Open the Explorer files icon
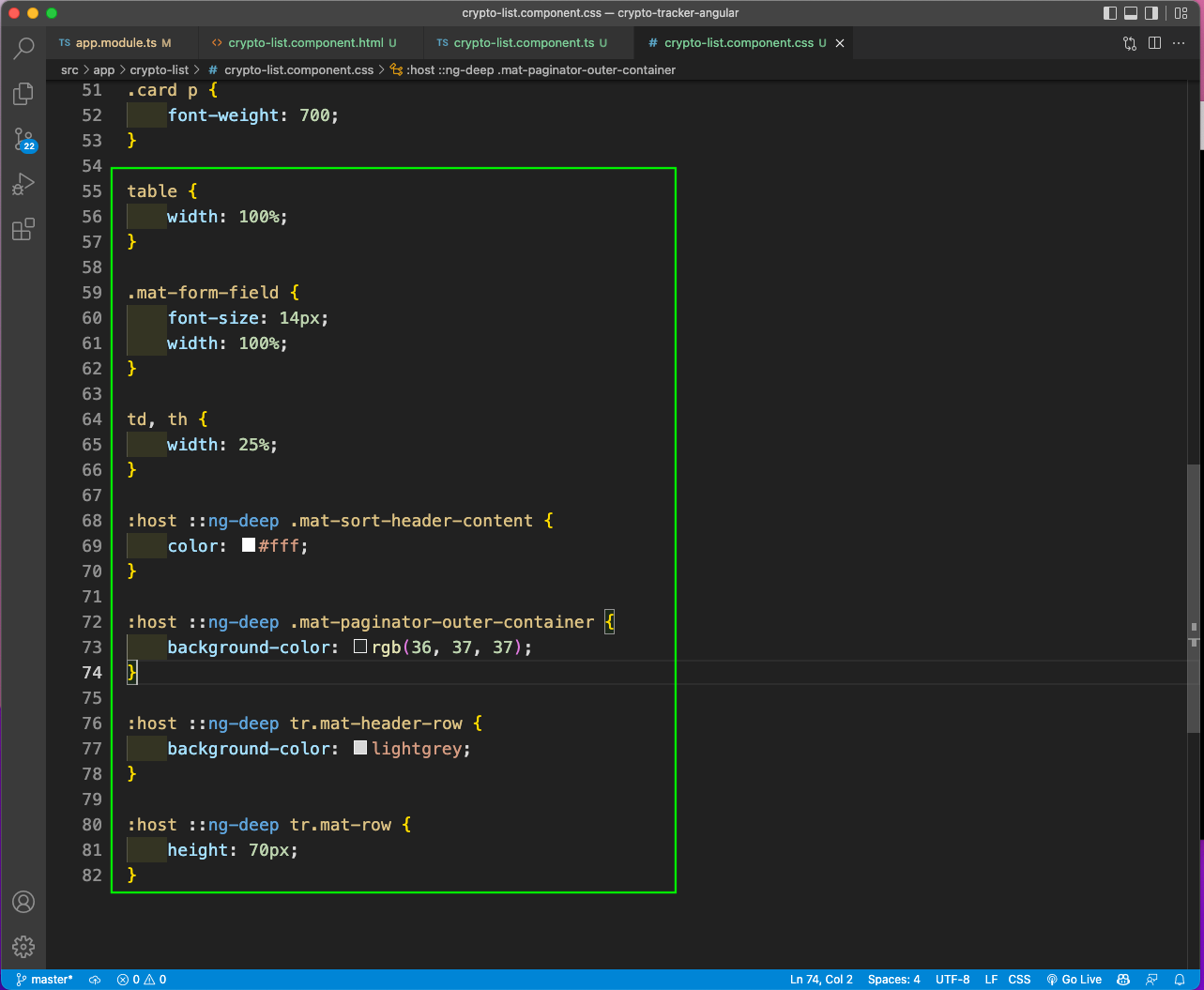Viewport: 1204px width, 990px height. (23, 94)
